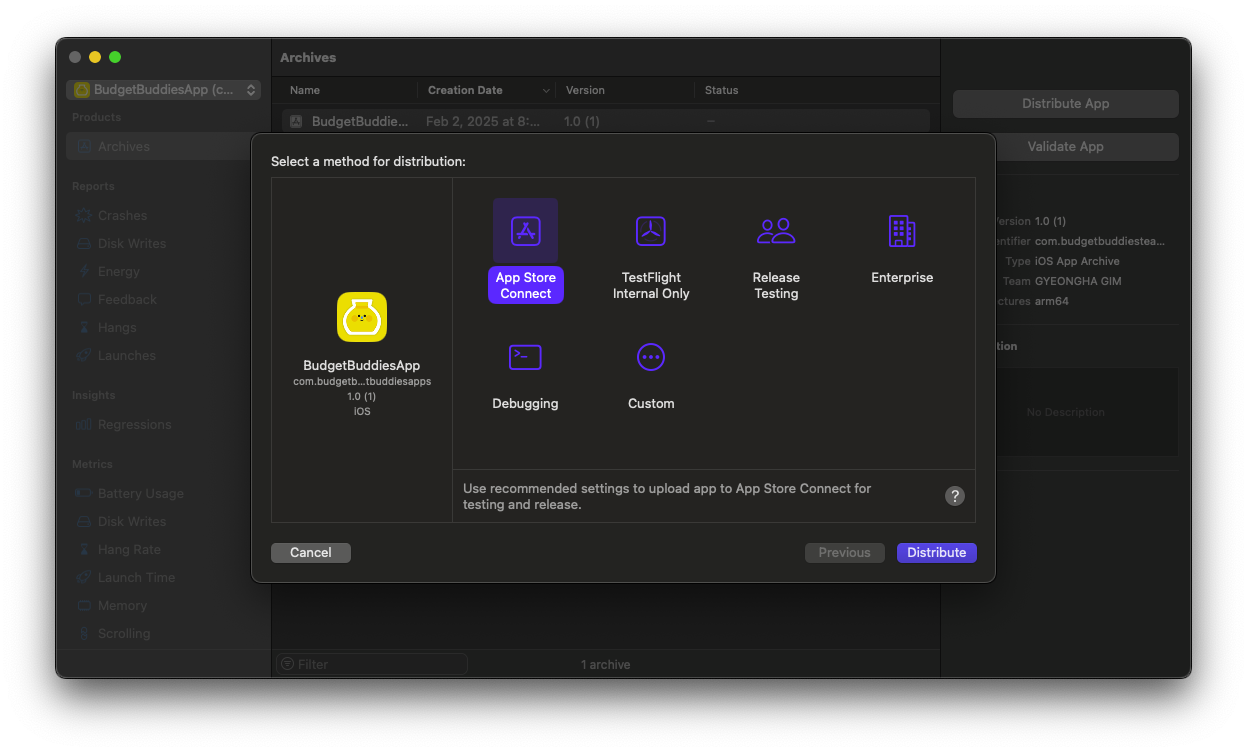Click the Energy sidebar icon
The width and height of the screenshot is (1247, 752).
point(84,272)
